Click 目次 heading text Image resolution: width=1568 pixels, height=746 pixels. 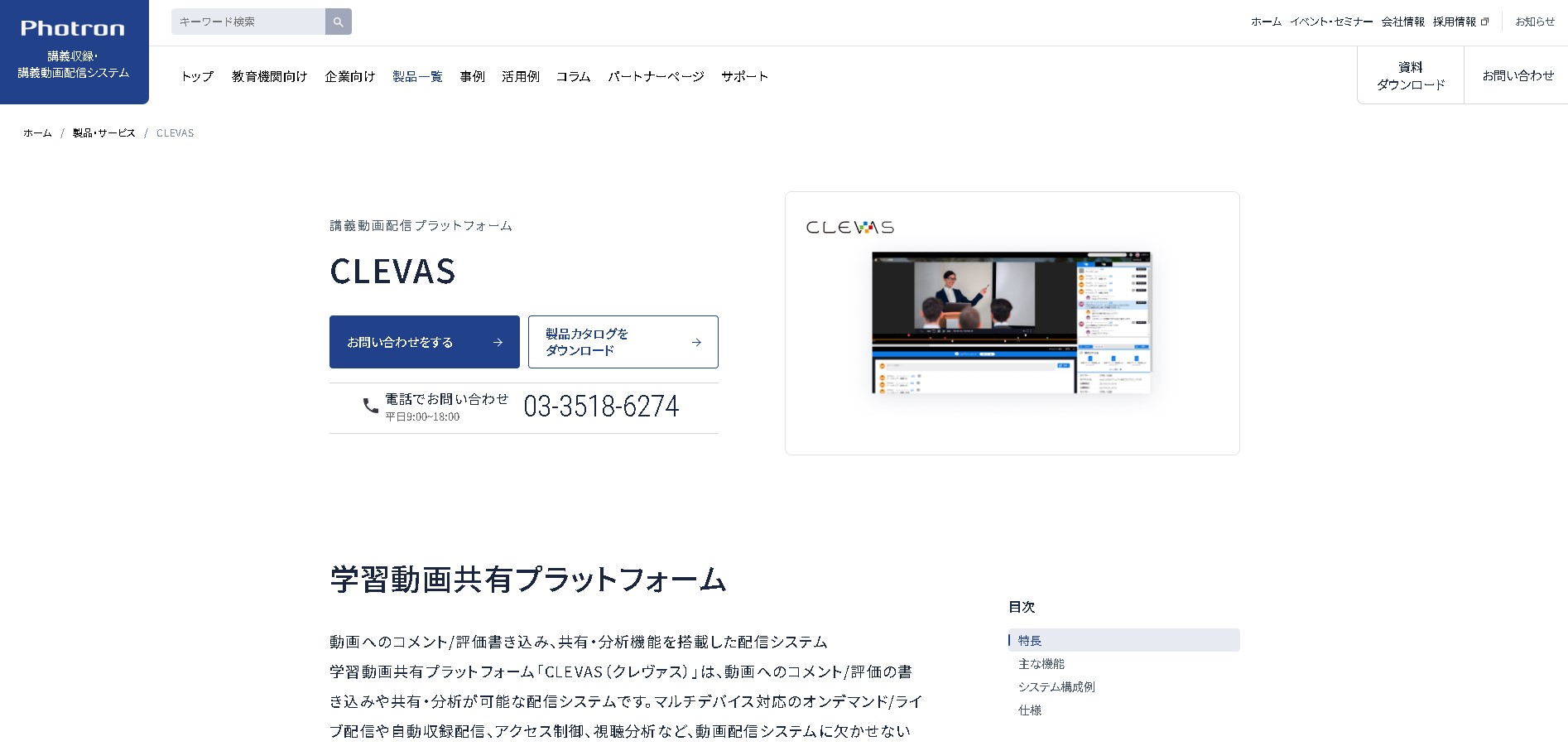tap(1022, 607)
